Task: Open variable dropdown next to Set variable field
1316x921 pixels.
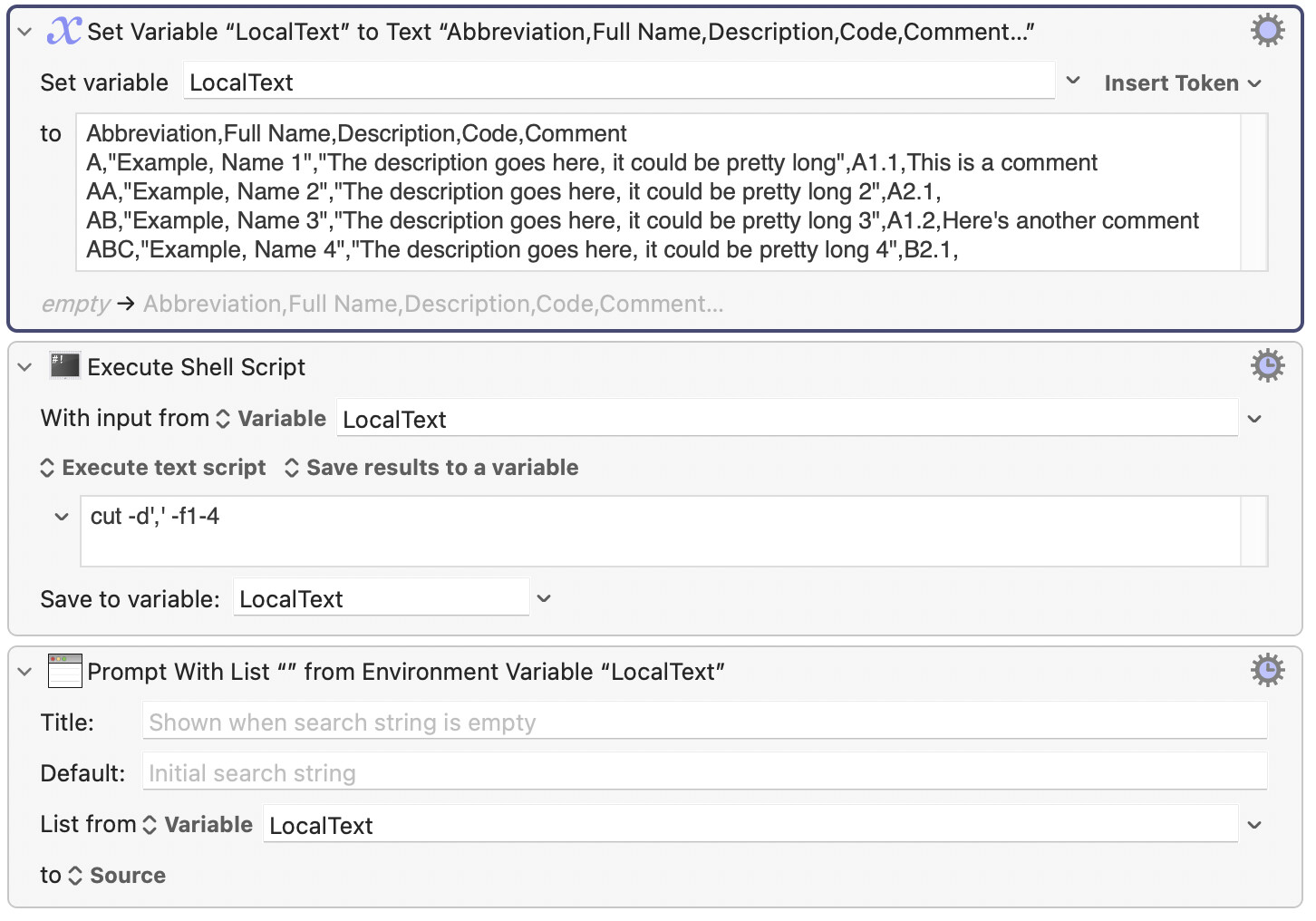Action: click(x=1073, y=81)
